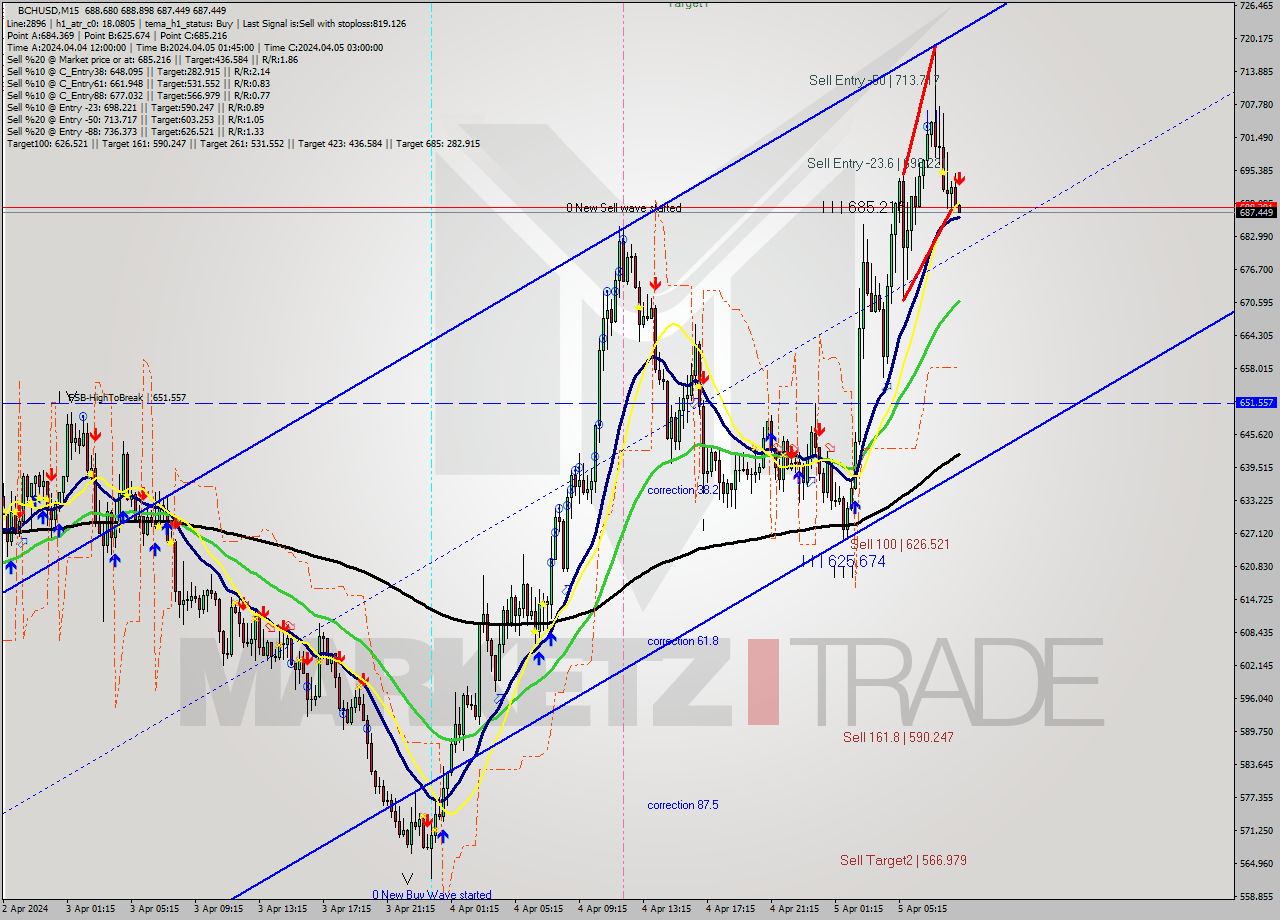
Task: Select the 633.205 price axis value
Action: pos(1256,500)
